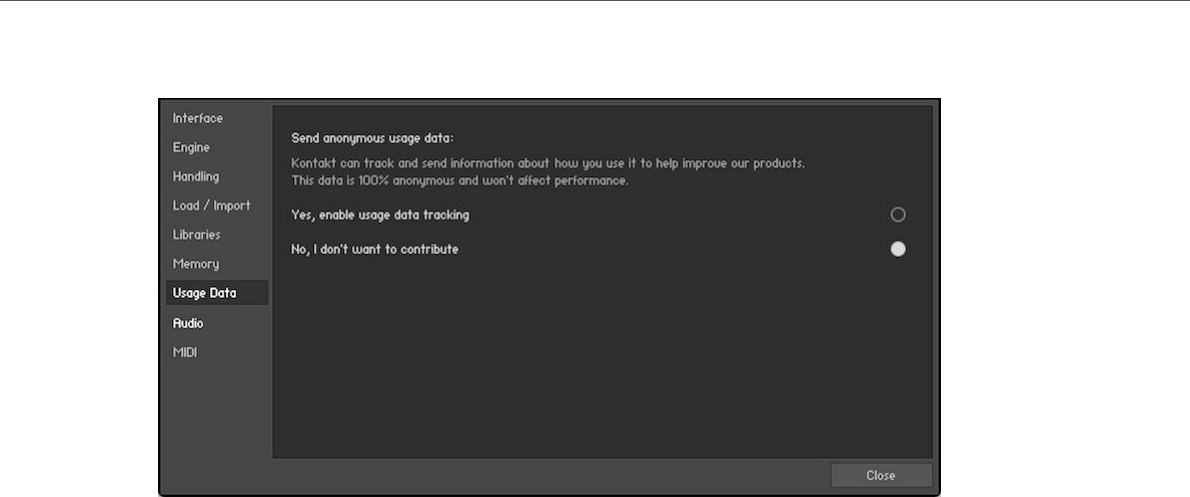The height and width of the screenshot is (497, 1190).
Task: Go to the Load / Import tab
Action: tap(212, 205)
